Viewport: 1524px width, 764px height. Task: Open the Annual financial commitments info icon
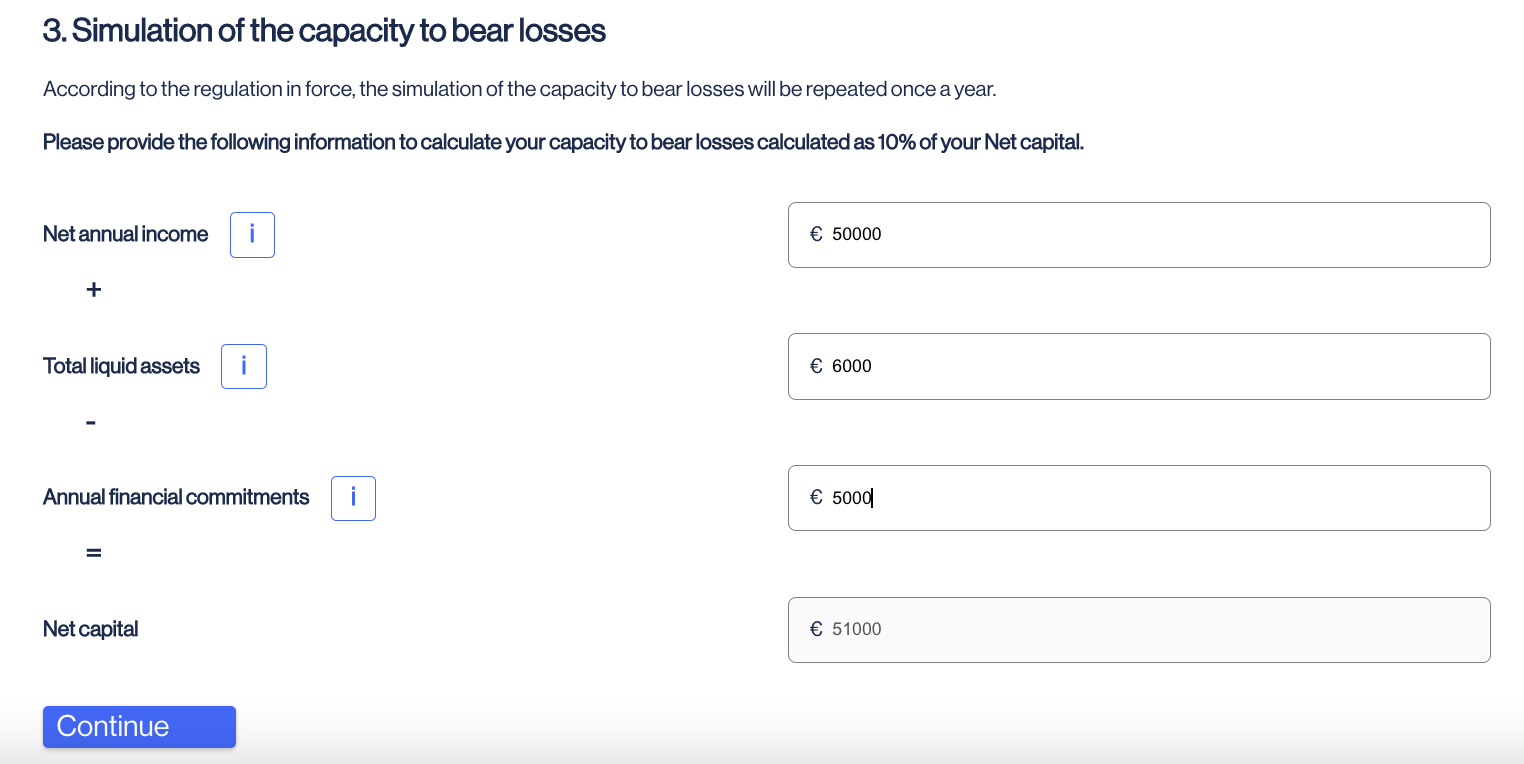[353, 498]
